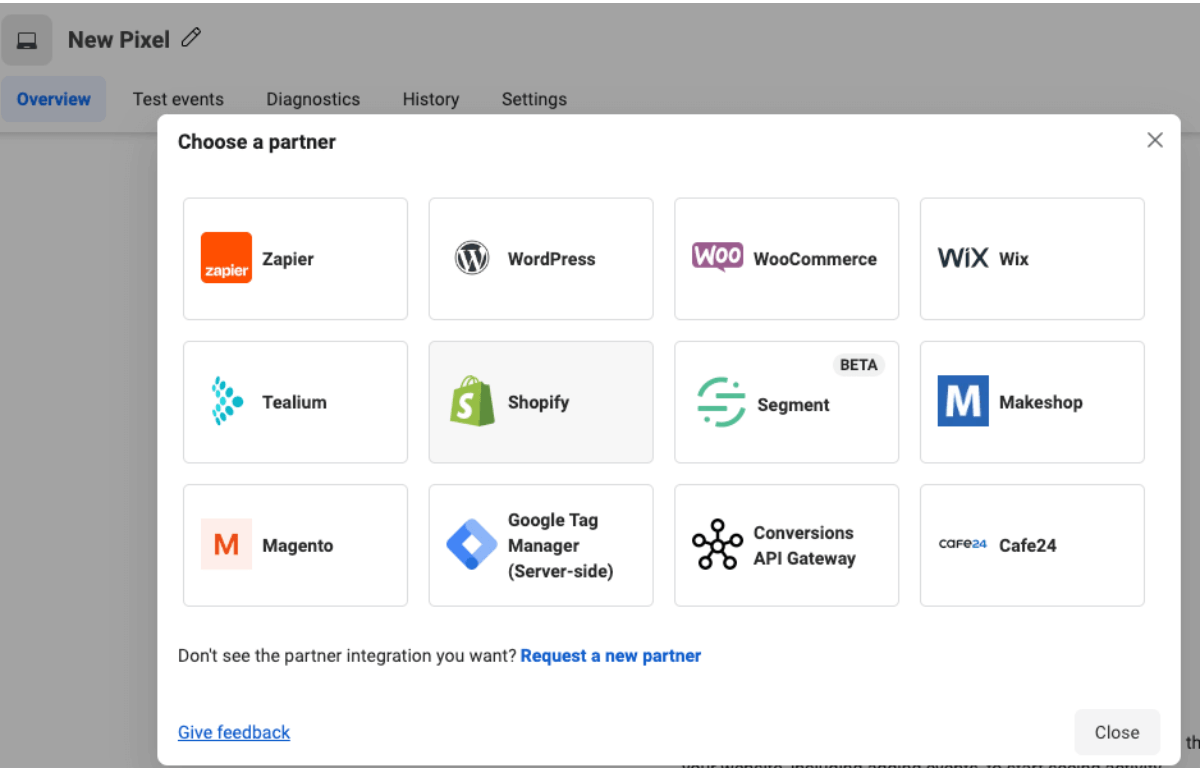Select the Shopify label text
1200x771 pixels.
pyautogui.click(x=538, y=402)
